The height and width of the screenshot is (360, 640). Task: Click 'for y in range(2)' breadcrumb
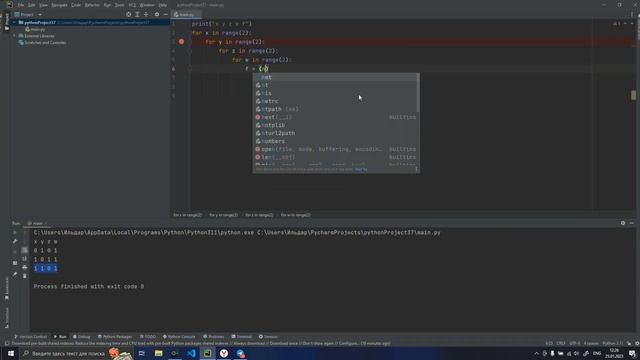(223, 215)
